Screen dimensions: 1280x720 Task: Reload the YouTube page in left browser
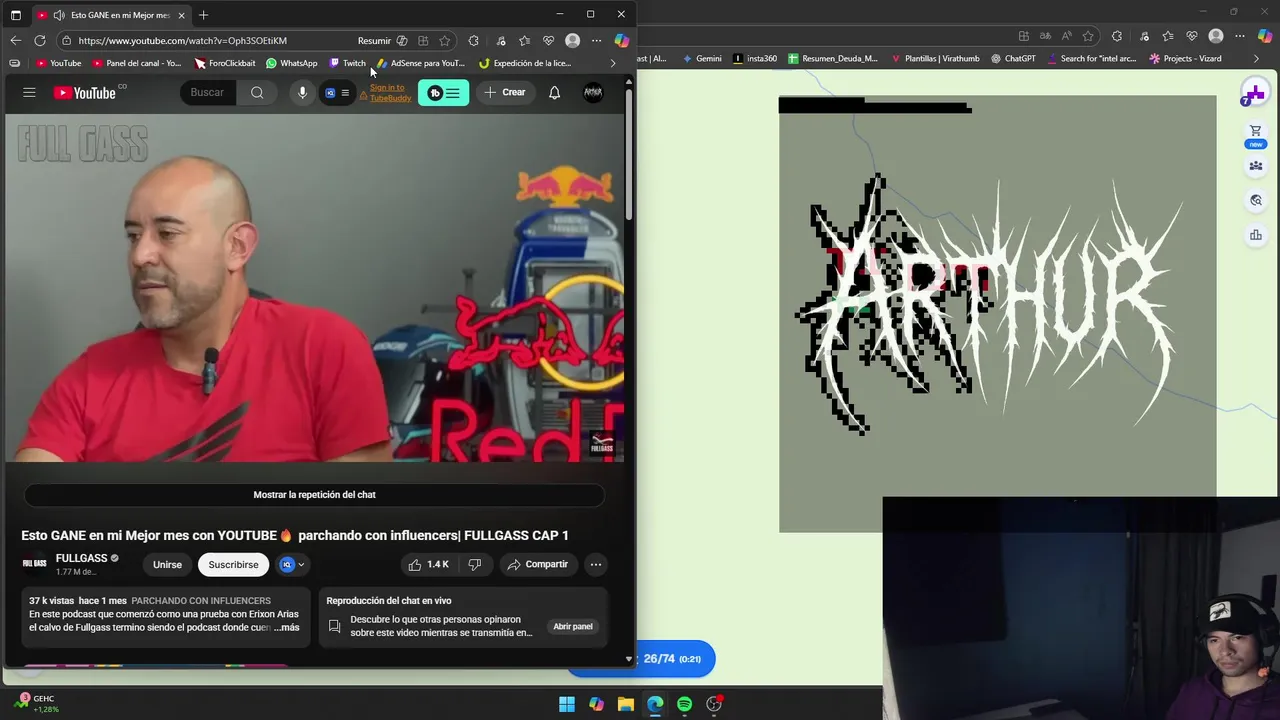pos(39,40)
